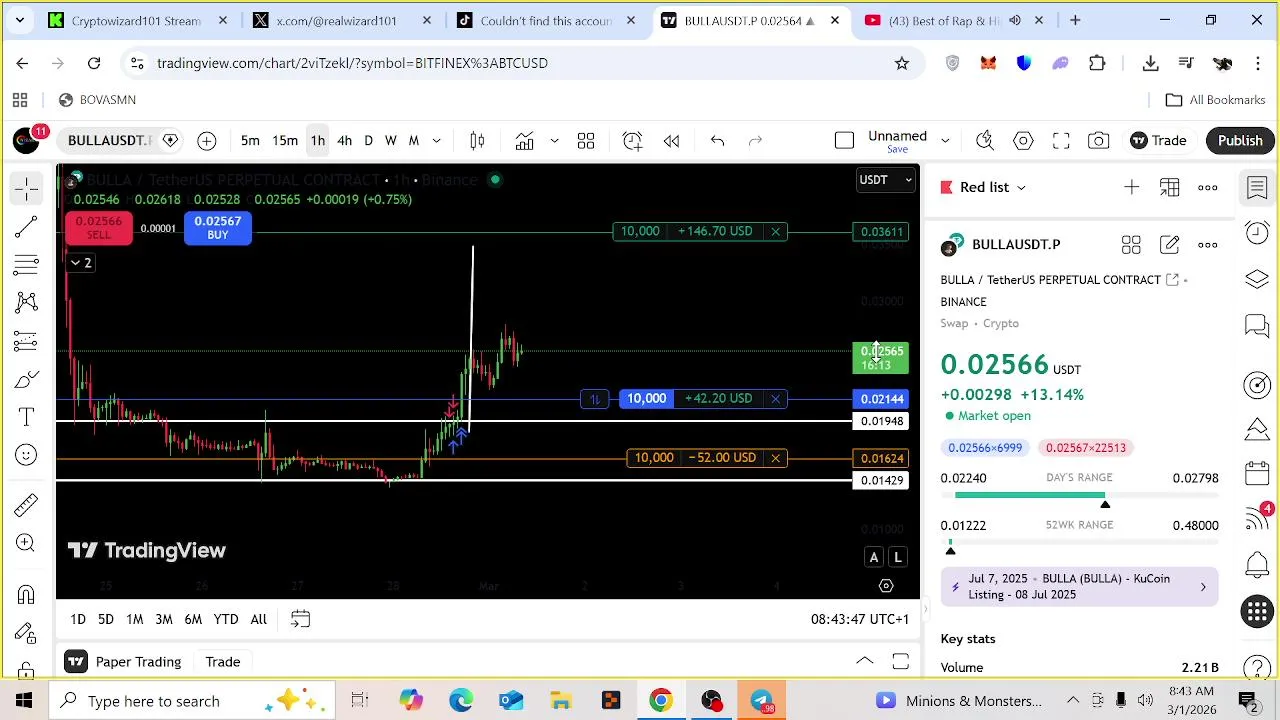Expand the collapsed indicators legend
The image size is (1280, 720).
pos(80,263)
